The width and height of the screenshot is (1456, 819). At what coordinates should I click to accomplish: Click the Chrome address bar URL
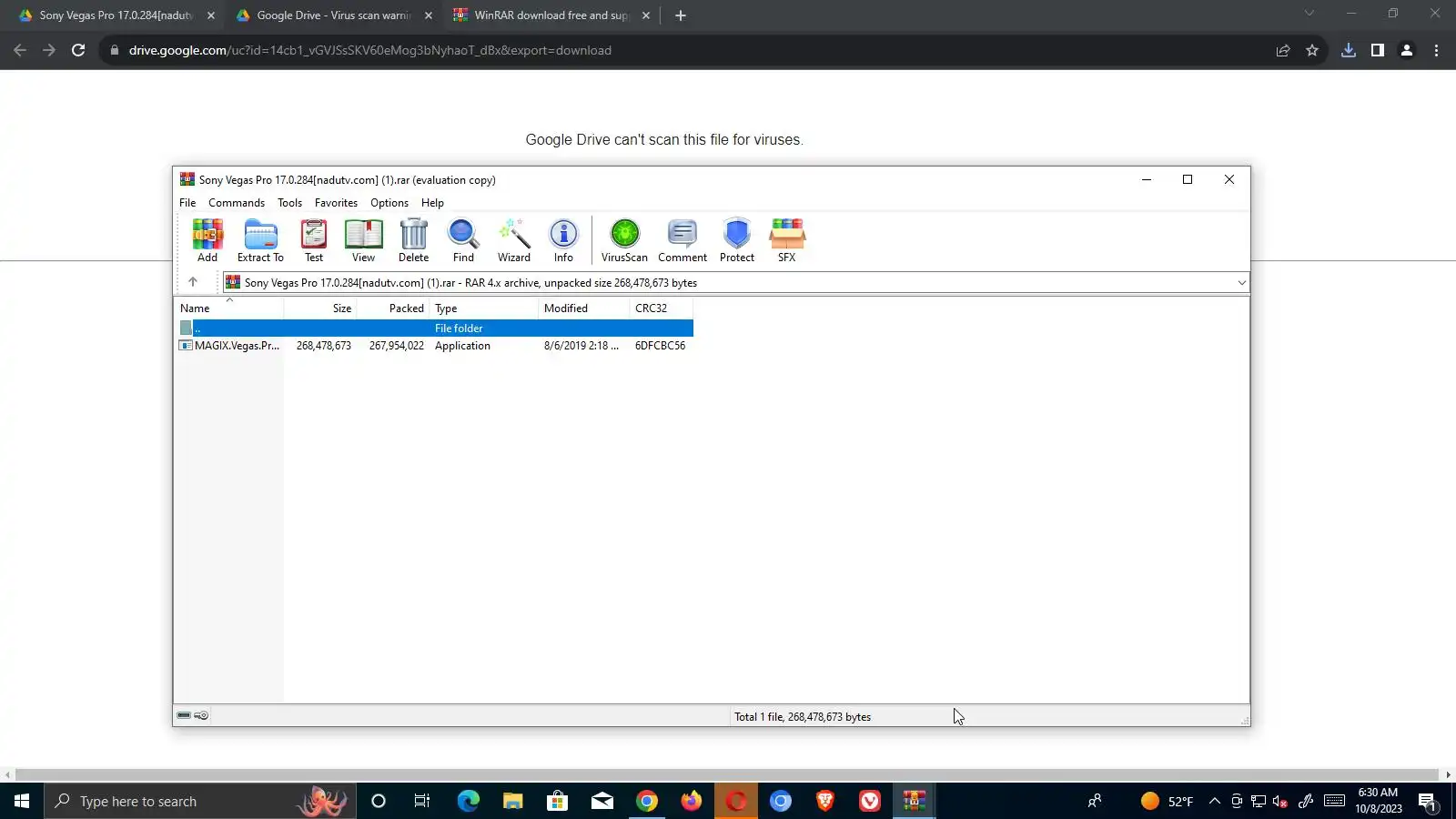click(370, 50)
